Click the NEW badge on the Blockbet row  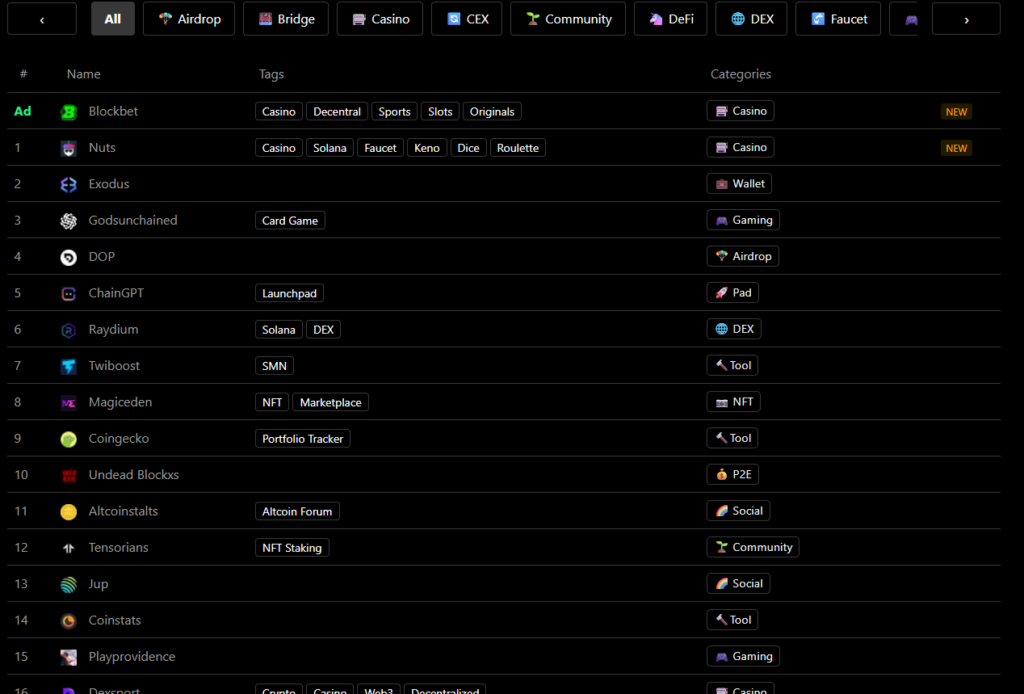(x=956, y=111)
